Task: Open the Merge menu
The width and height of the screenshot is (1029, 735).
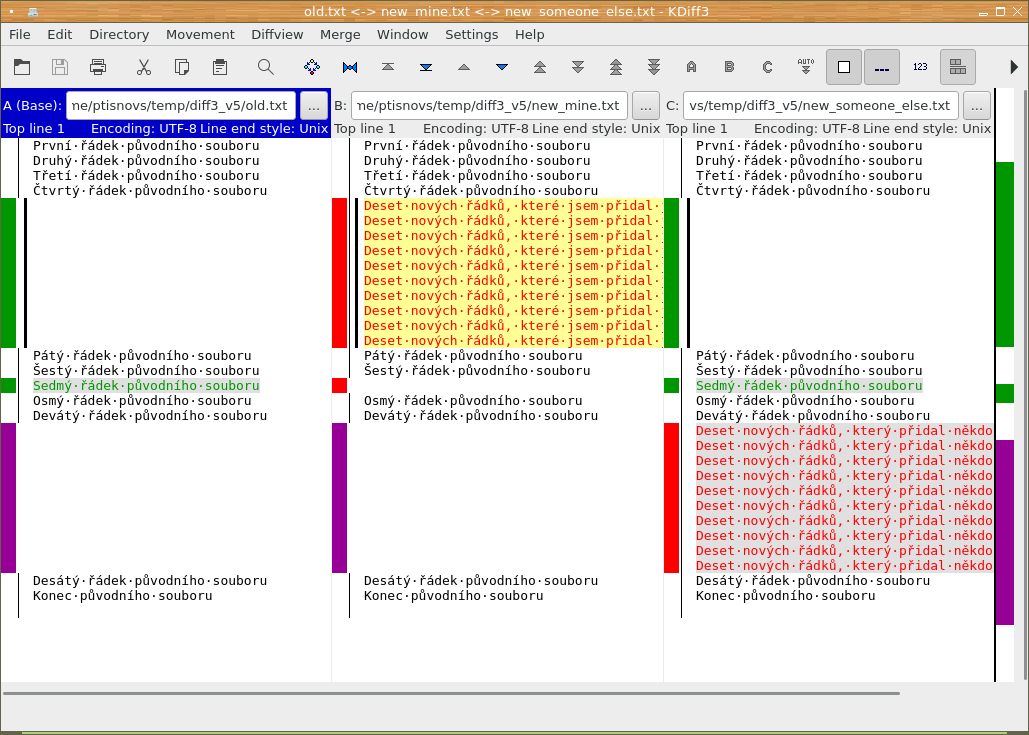Action: (x=340, y=34)
